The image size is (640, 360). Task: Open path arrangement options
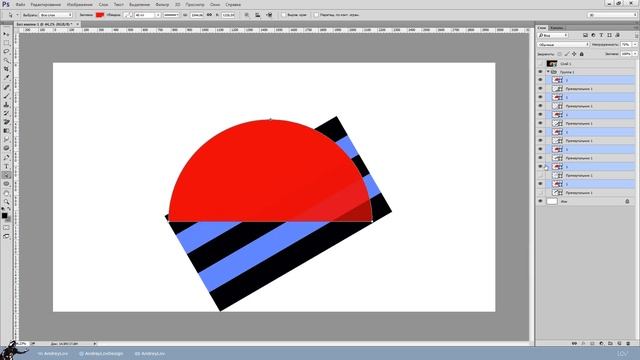tap(269, 15)
